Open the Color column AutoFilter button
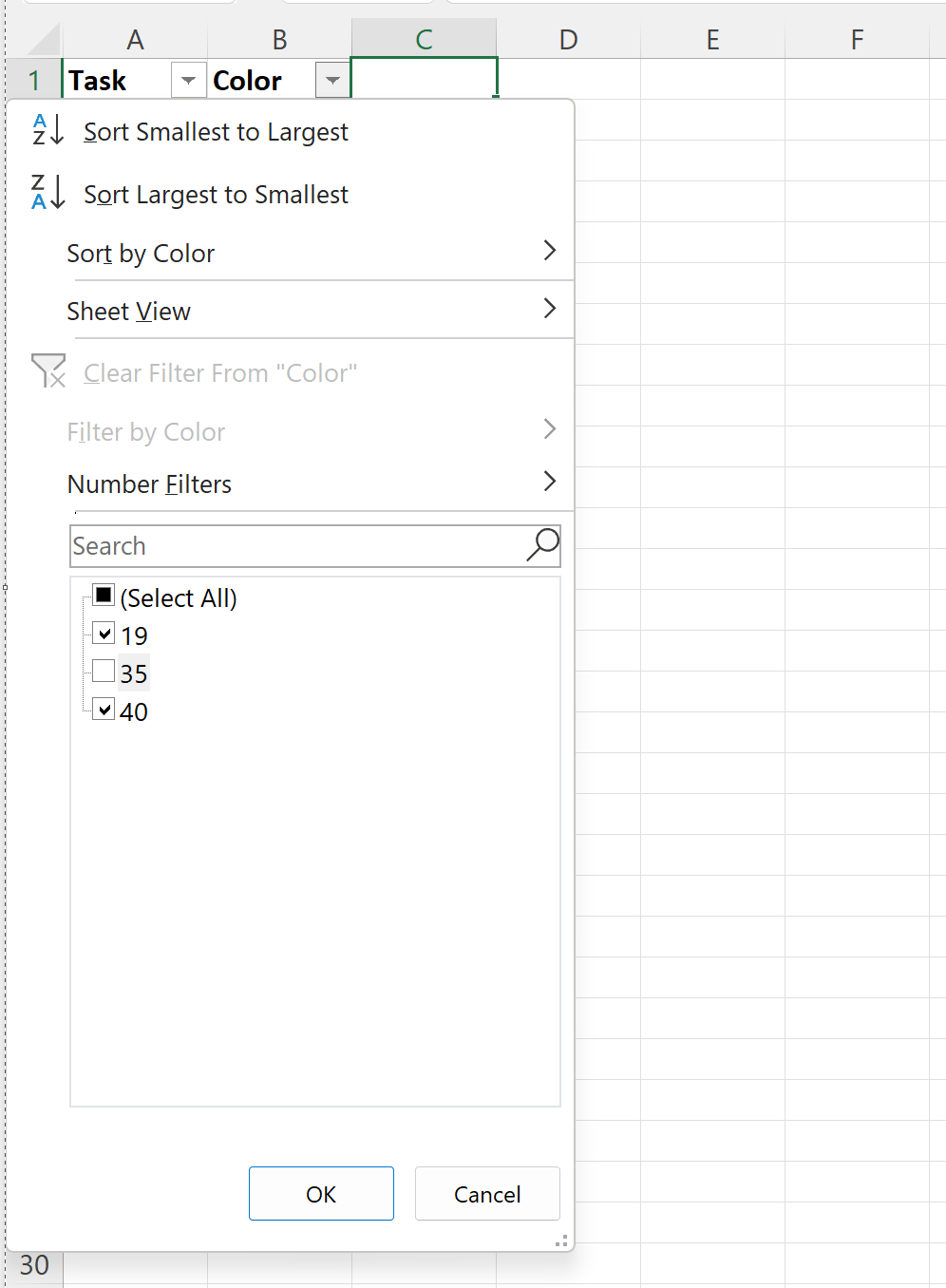Screen dimensions: 946x1288 [332, 80]
